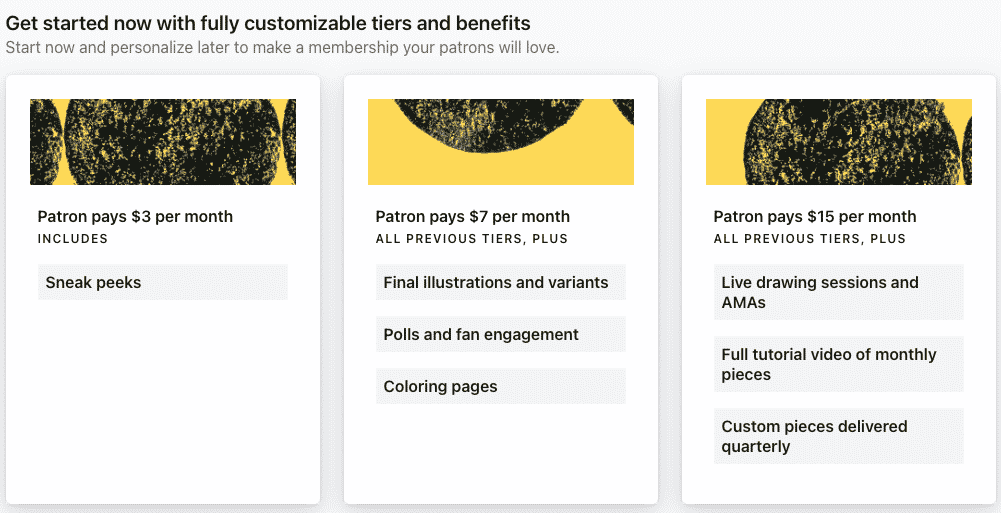This screenshot has height=513, width=1001.
Task: Select the Sneak peeks benefit
Action: 163,283
